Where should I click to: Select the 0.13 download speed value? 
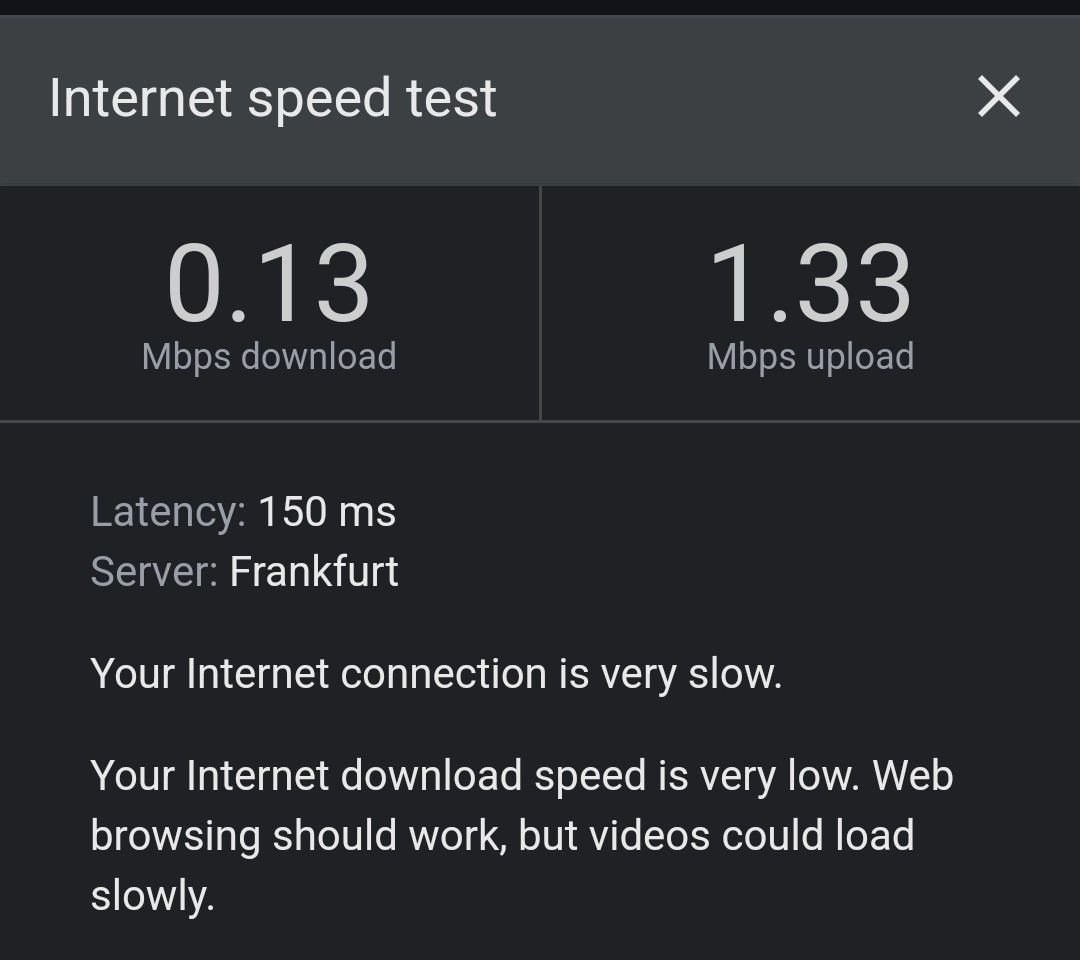click(268, 285)
